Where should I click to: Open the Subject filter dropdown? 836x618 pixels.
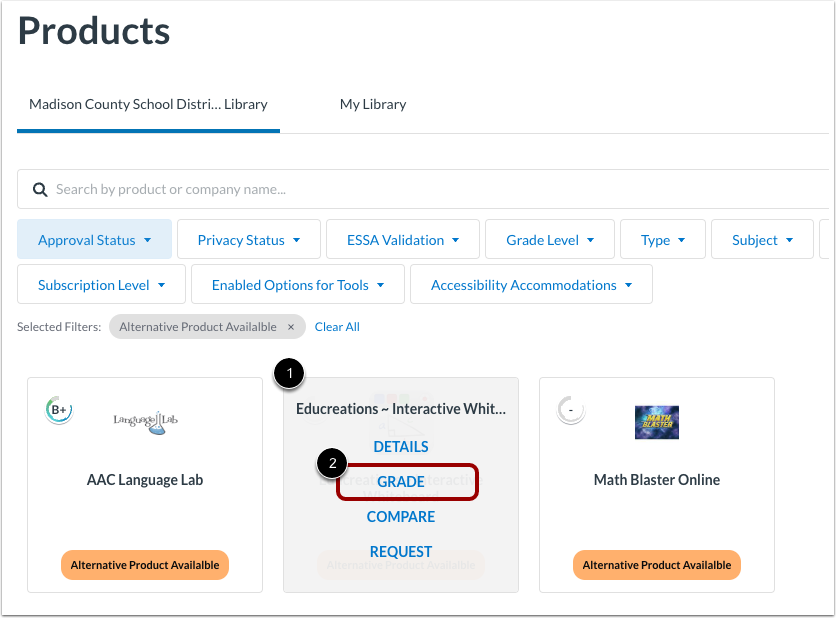pyautogui.click(x=762, y=239)
